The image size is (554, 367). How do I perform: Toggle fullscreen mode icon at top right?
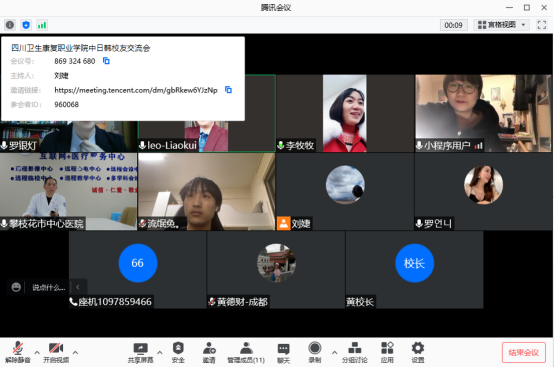click(542, 25)
